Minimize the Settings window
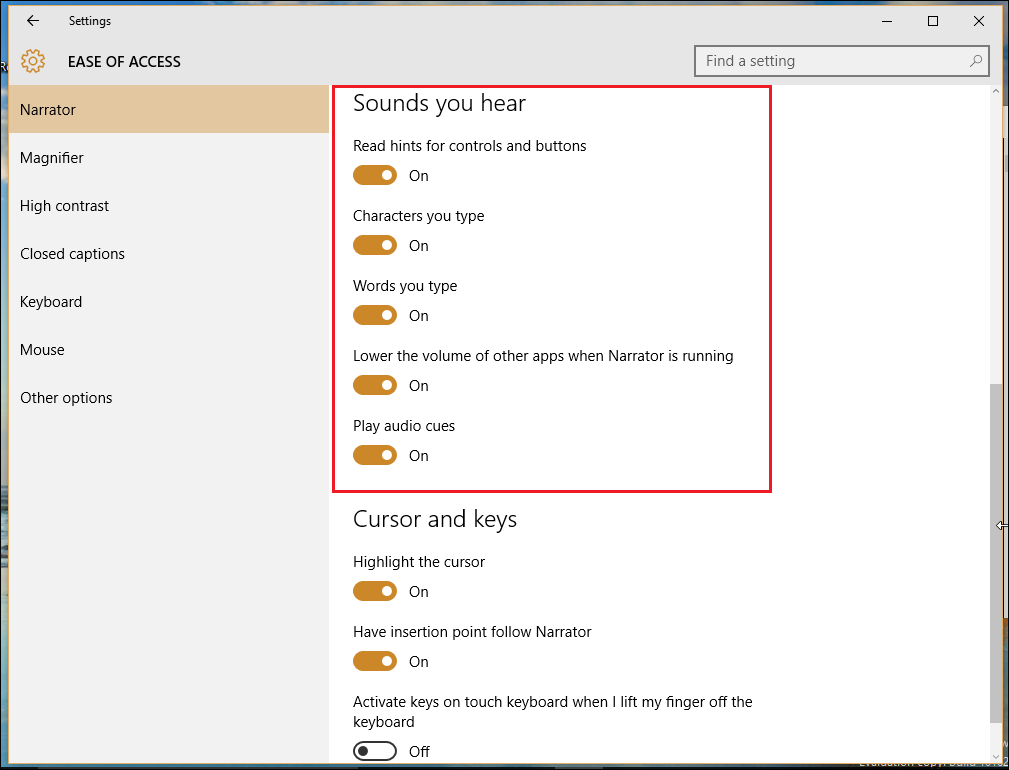This screenshot has height=770, width=1009. 887,21
